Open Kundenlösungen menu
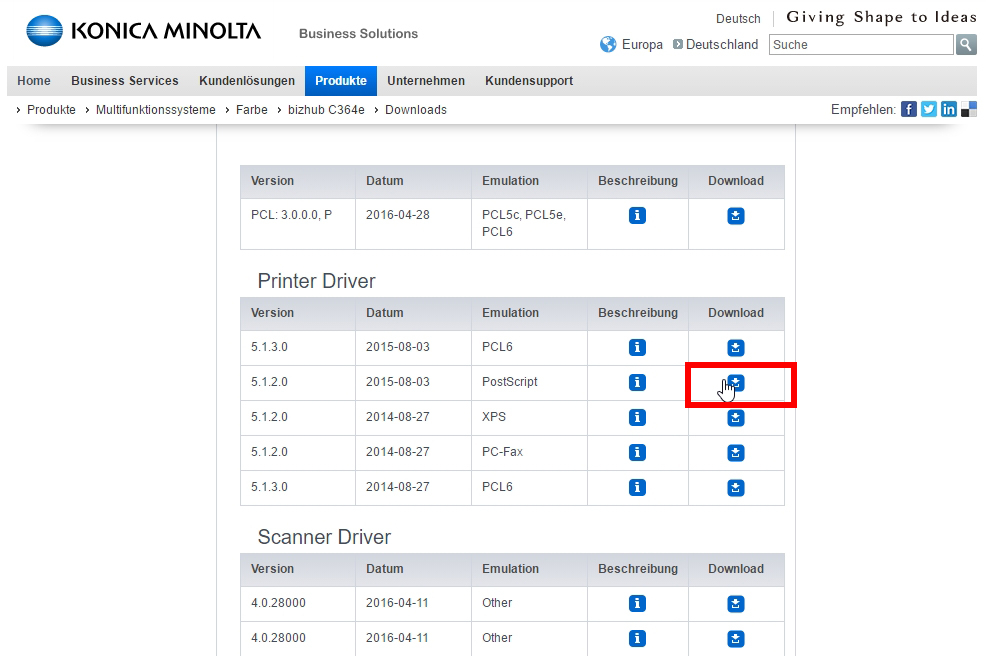Viewport: 986px width, 656px height. 247,81
